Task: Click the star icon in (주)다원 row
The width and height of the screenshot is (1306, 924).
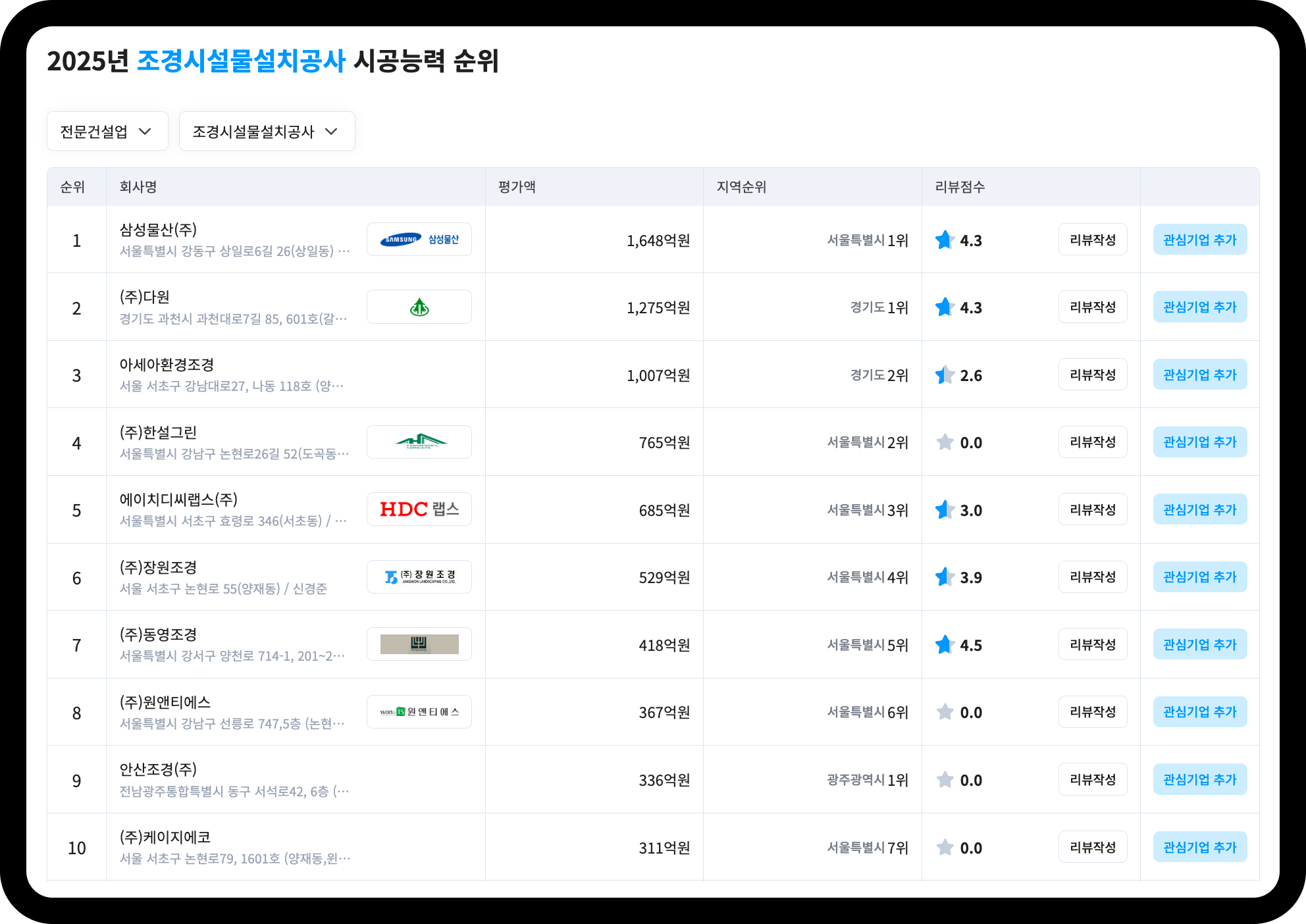Action: (945, 307)
